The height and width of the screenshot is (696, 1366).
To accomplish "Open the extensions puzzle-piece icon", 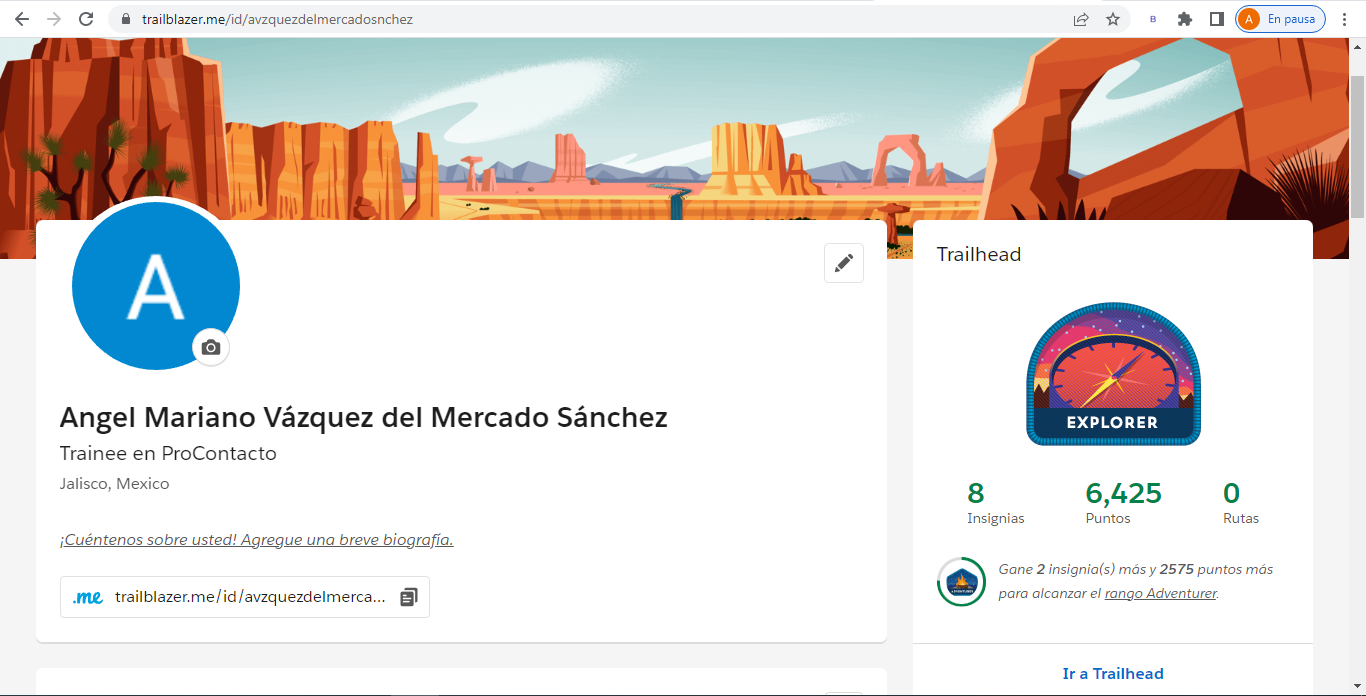I will [1184, 18].
